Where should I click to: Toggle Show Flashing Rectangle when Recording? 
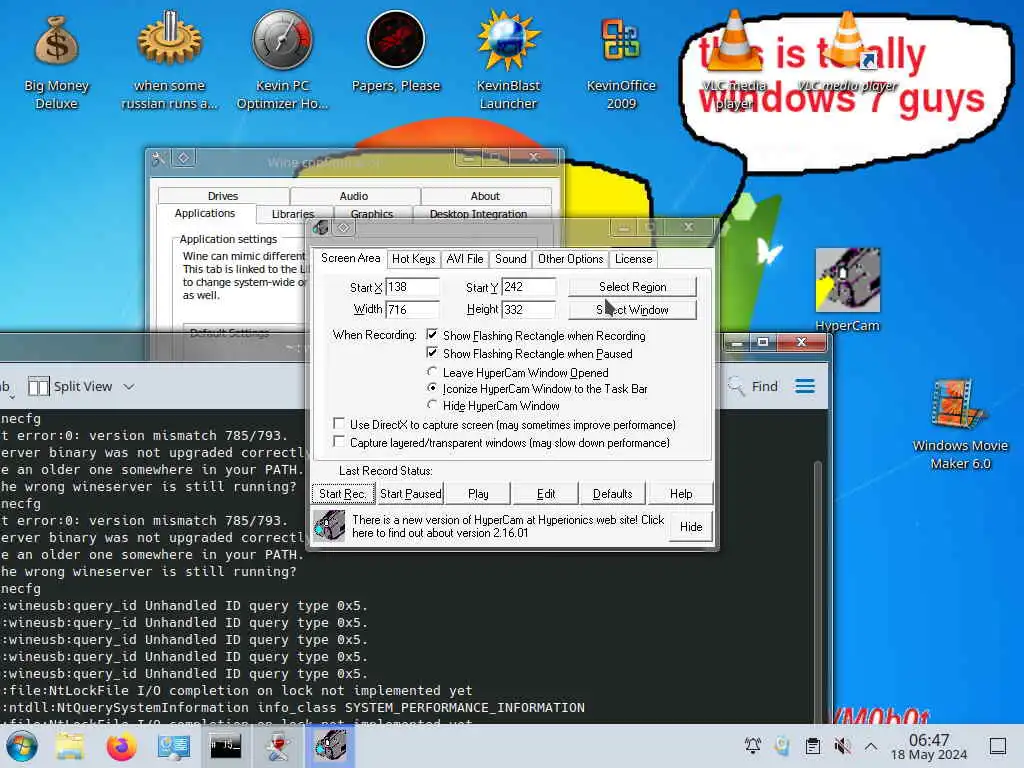point(432,334)
